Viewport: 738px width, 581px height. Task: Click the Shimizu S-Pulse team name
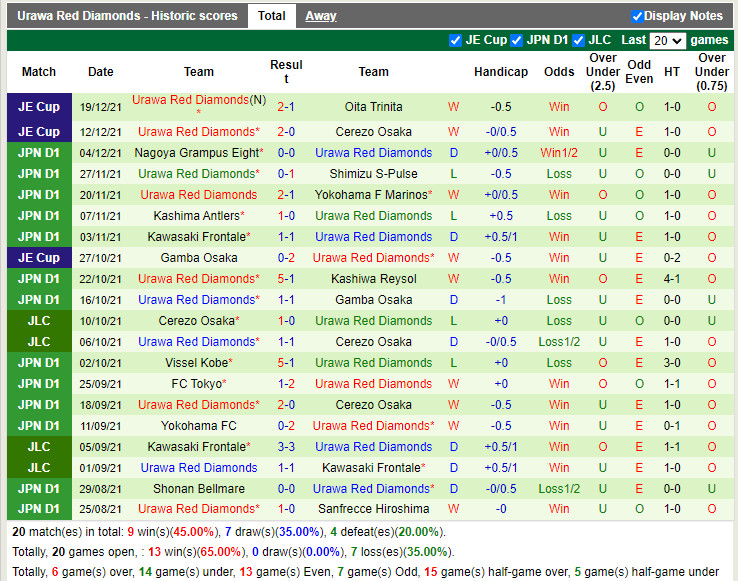click(x=373, y=174)
